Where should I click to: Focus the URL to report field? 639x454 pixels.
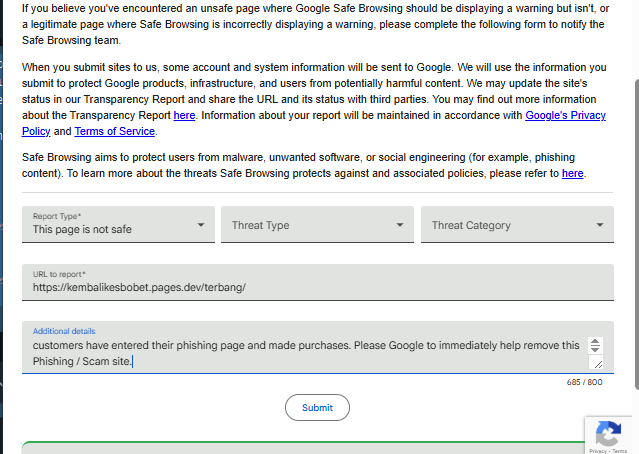tap(318, 287)
